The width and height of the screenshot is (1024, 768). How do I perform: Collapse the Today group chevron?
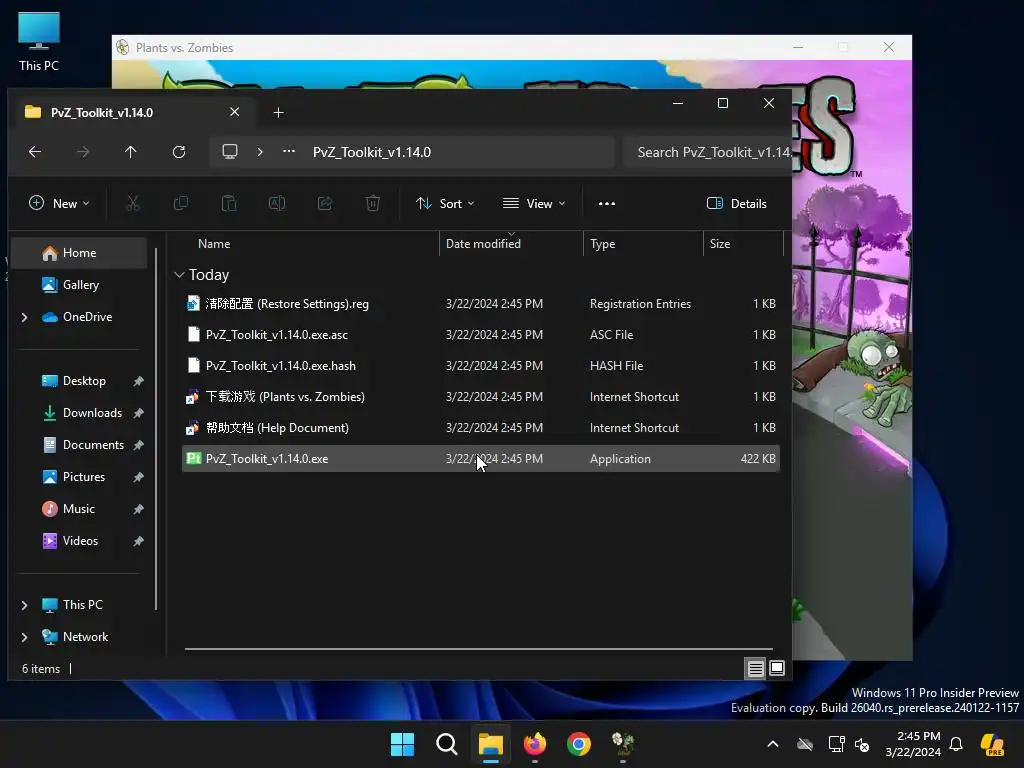pyautogui.click(x=180, y=275)
